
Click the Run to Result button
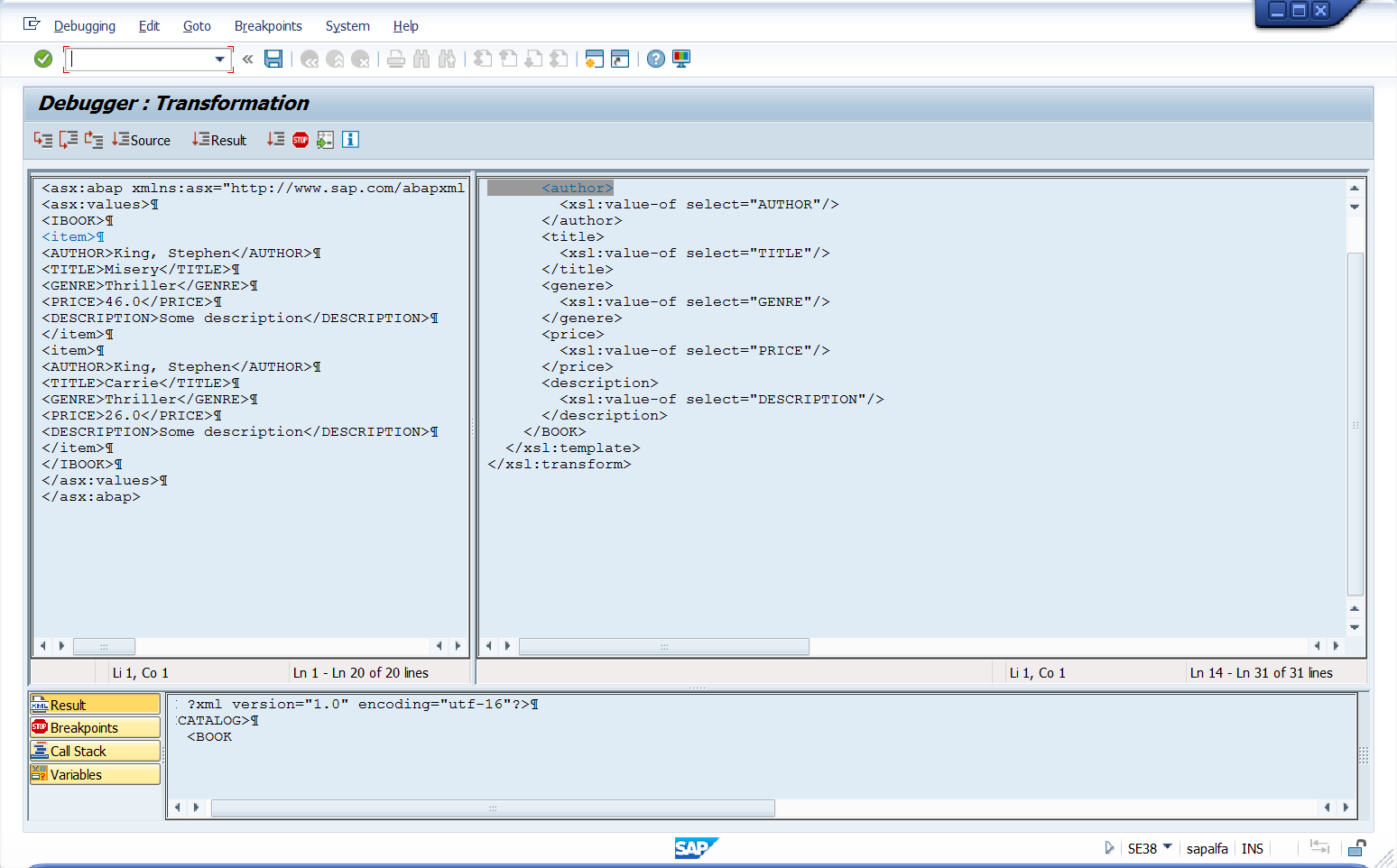click(x=219, y=140)
